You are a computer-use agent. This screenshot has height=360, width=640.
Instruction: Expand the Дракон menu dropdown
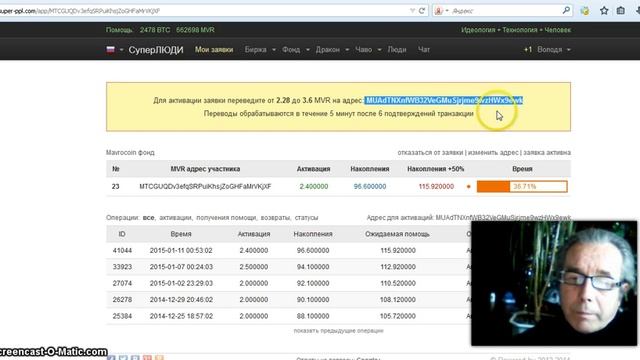coord(347,50)
